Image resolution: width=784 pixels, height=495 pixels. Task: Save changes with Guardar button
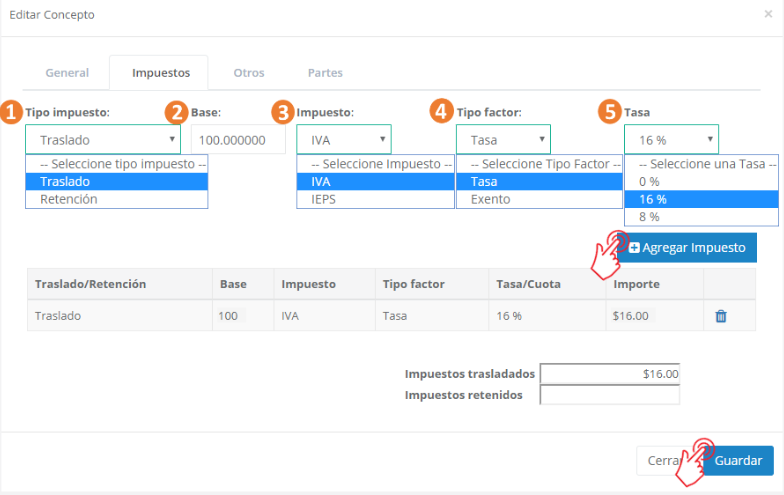[x=738, y=461]
